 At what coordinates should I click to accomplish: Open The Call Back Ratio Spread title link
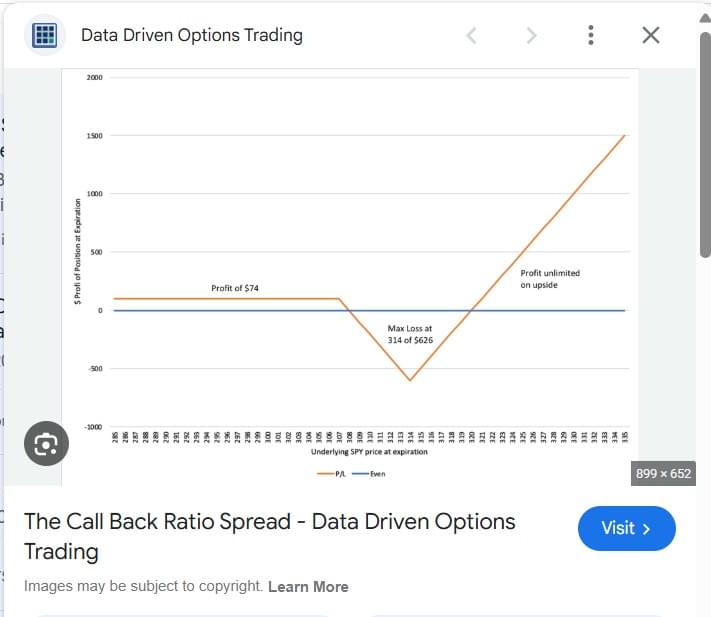[269, 536]
